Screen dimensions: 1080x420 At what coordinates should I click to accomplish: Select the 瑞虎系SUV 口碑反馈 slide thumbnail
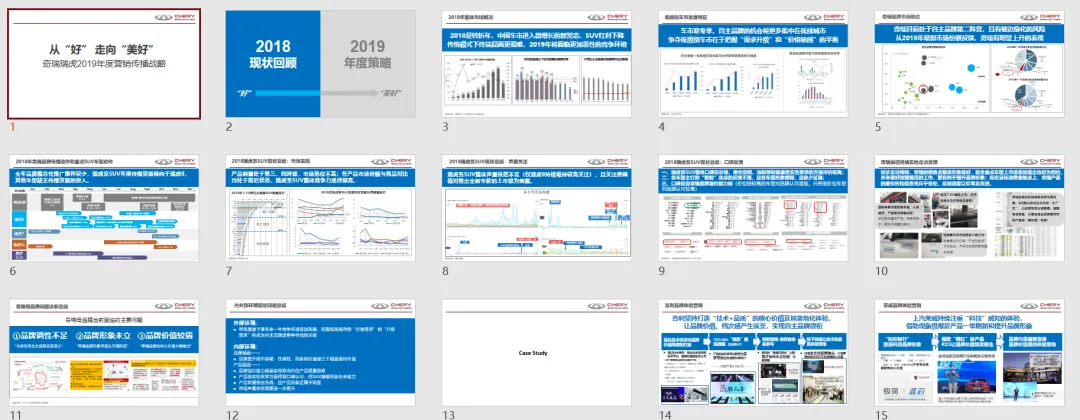(x=753, y=208)
